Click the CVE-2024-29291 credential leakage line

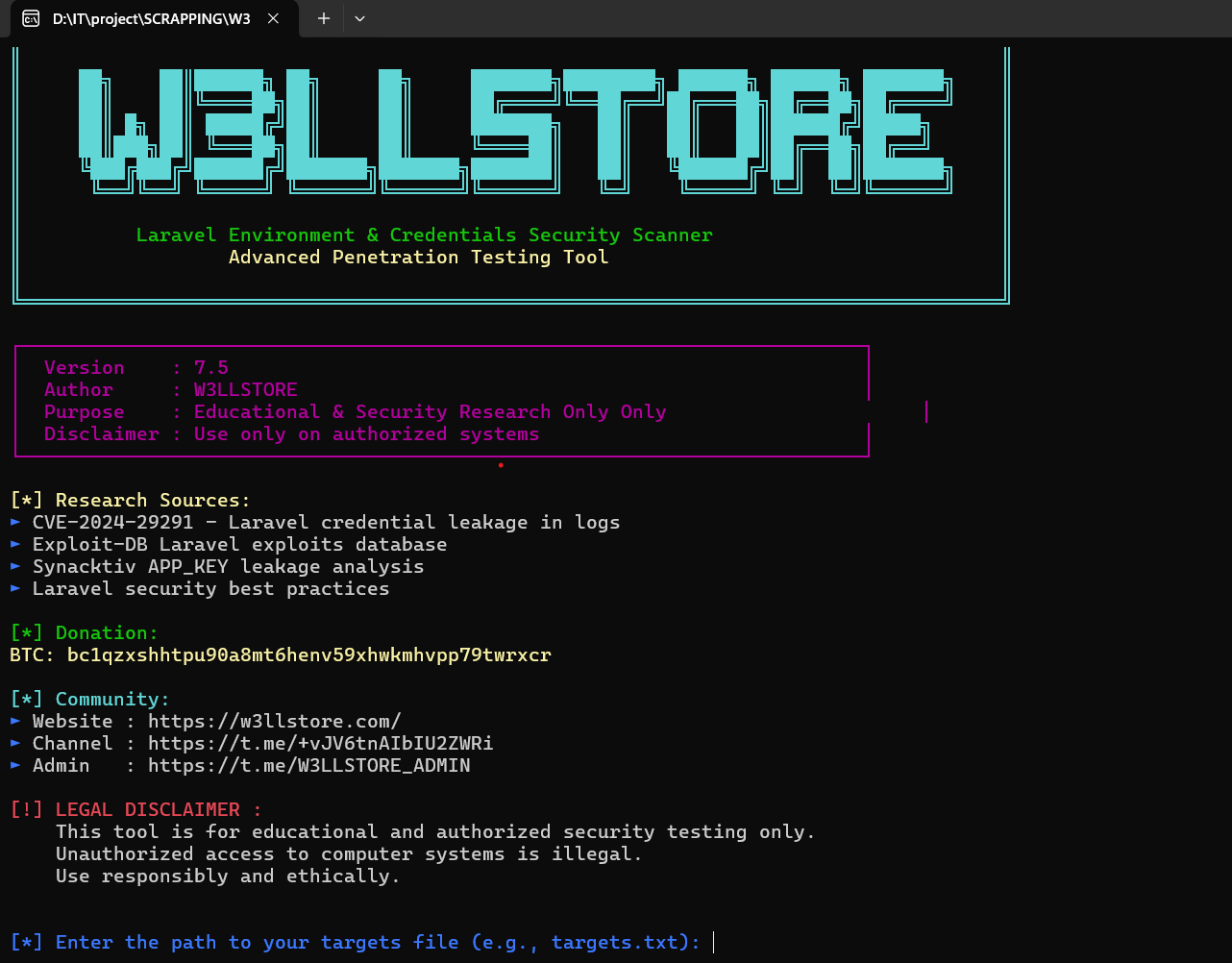[315, 523]
